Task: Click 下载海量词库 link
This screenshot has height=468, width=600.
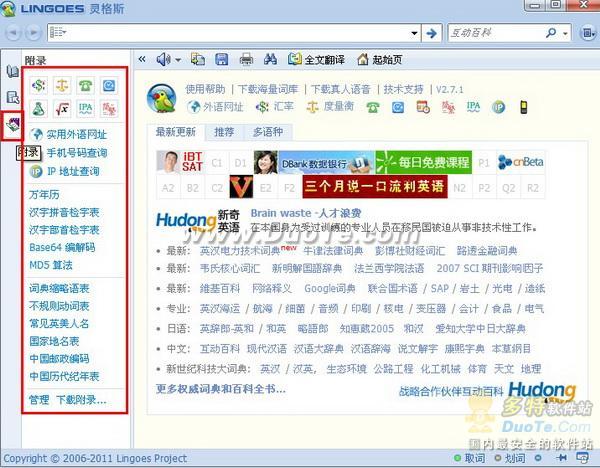Action: click(x=268, y=89)
